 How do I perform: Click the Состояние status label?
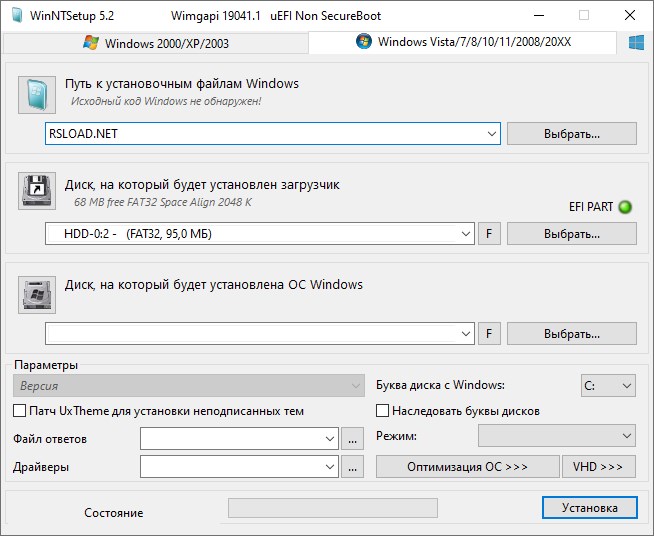coord(113,513)
